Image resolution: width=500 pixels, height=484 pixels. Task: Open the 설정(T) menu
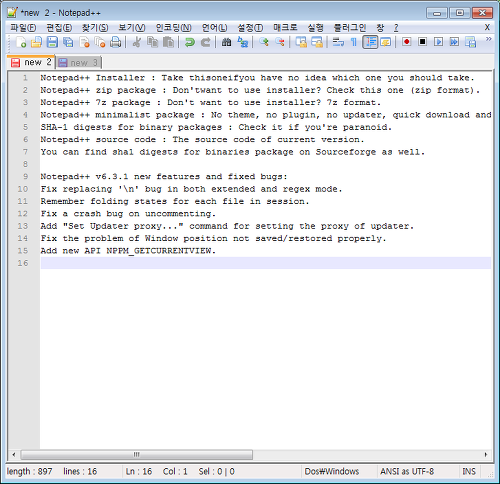250,28
